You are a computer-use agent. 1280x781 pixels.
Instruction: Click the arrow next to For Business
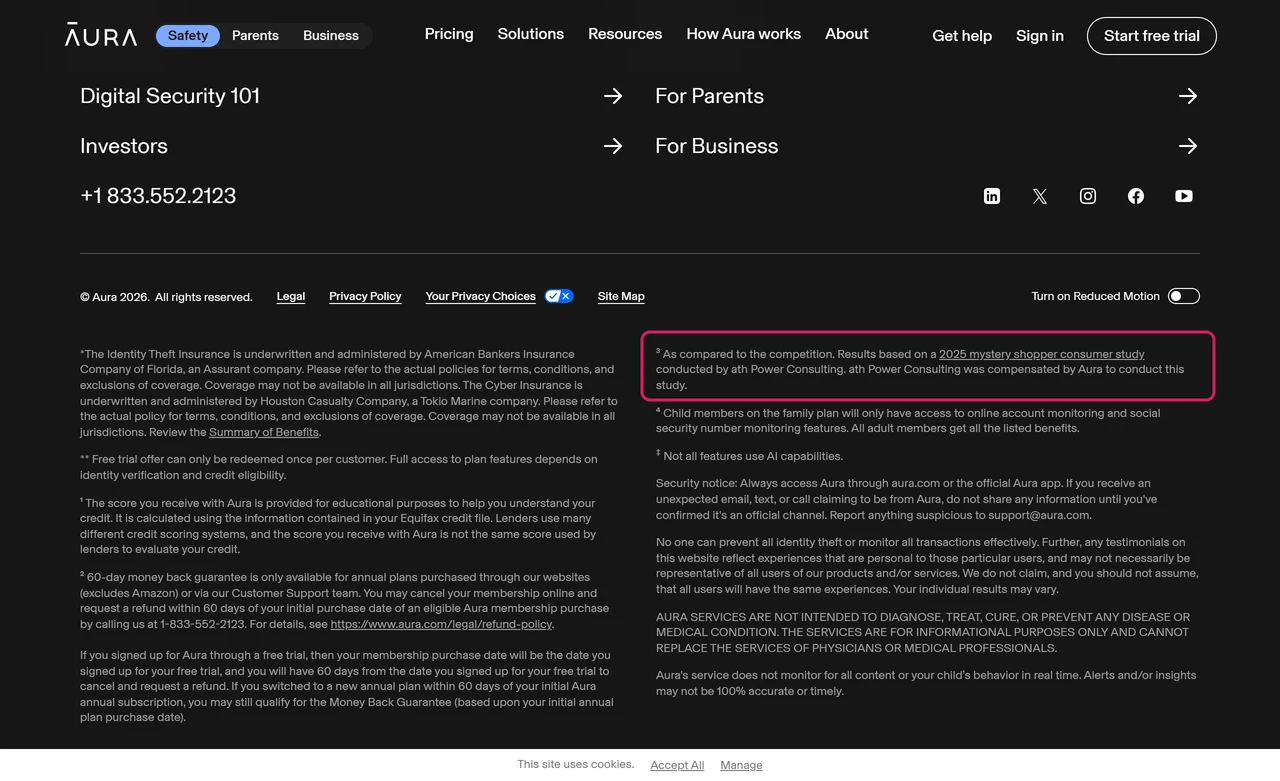pyautogui.click(x=1188, y=146)
